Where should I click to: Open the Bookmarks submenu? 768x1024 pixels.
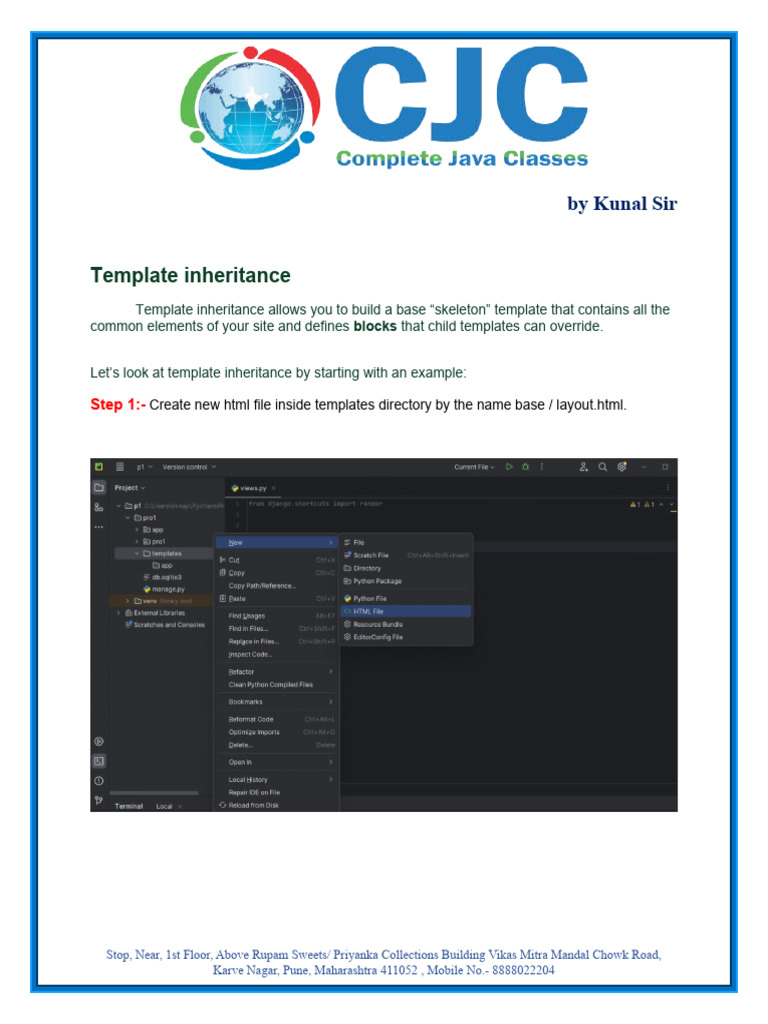pos(277,702)
